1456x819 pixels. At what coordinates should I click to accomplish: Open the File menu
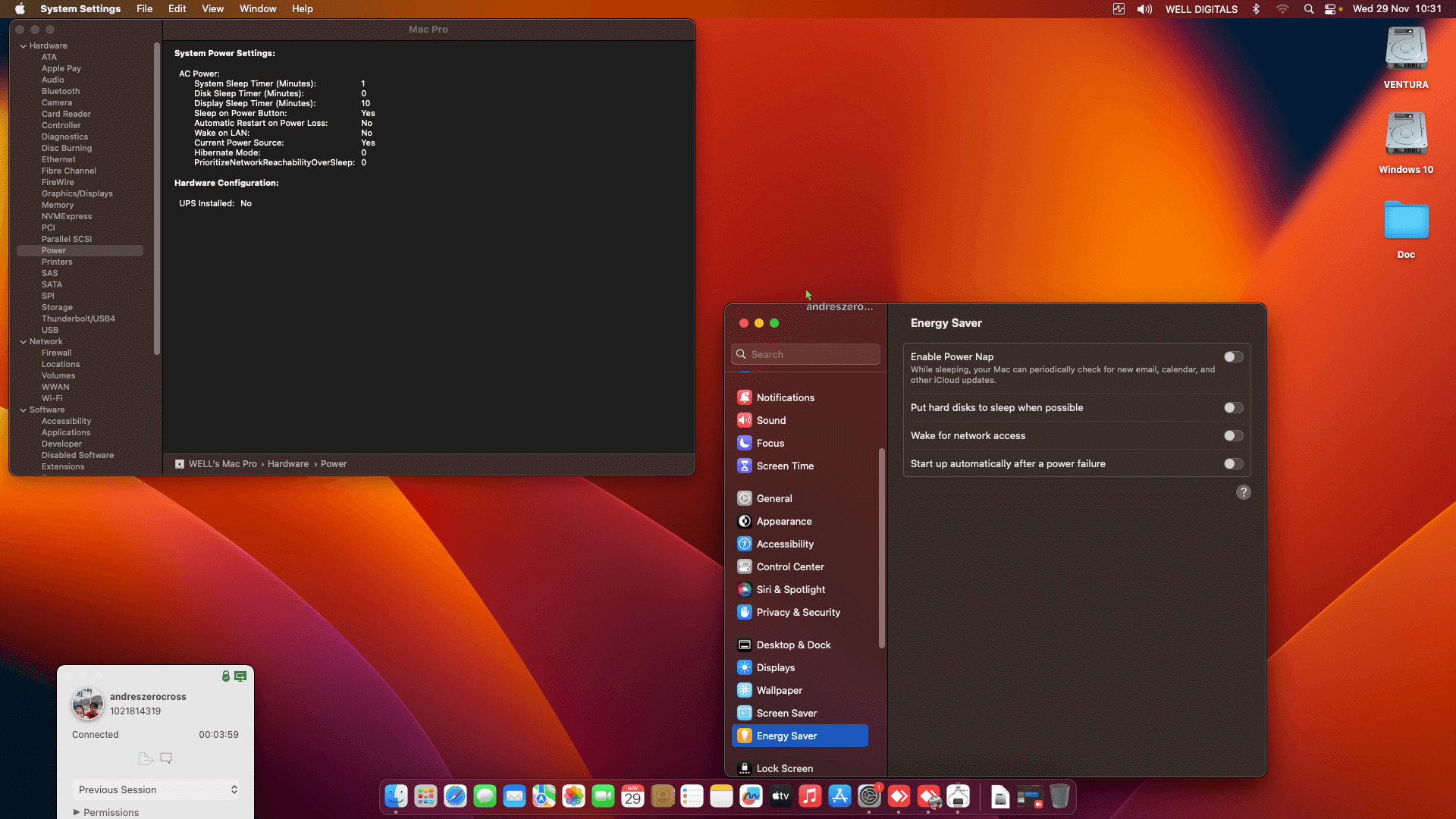(144, 9)
